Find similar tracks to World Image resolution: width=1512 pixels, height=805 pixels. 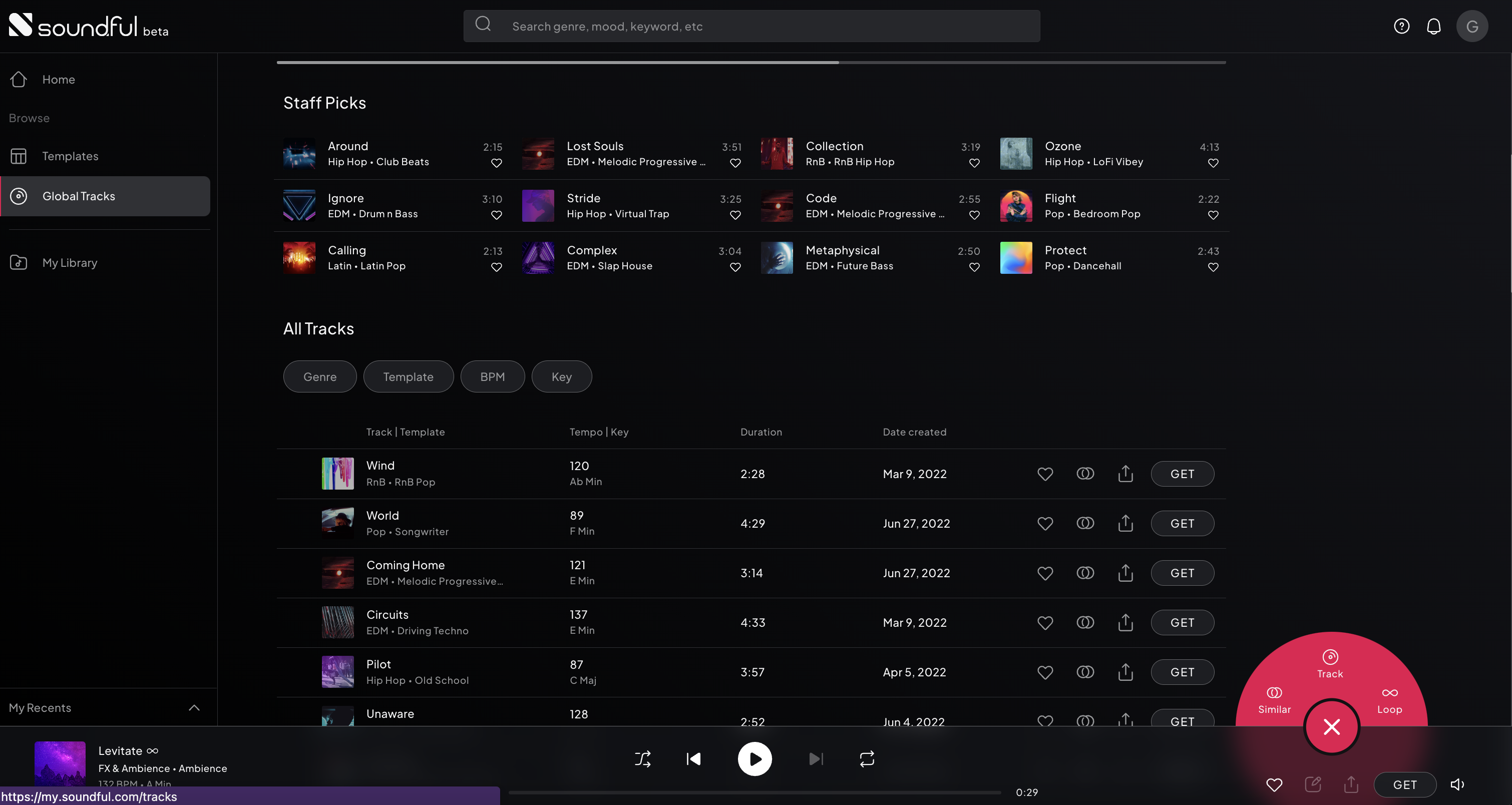click(x=1085, y=523)
